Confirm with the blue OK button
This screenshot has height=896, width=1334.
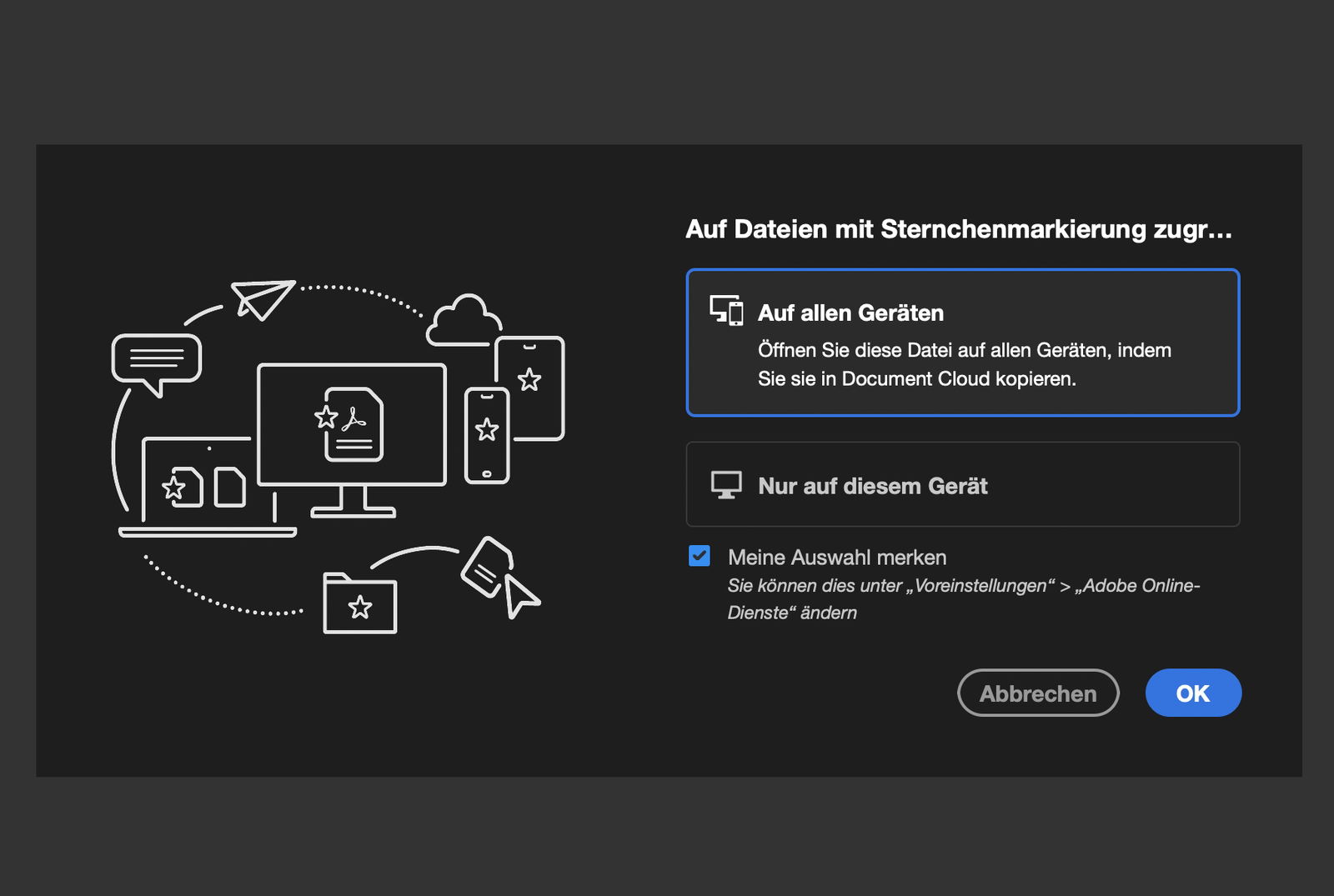coord(1192,693)
